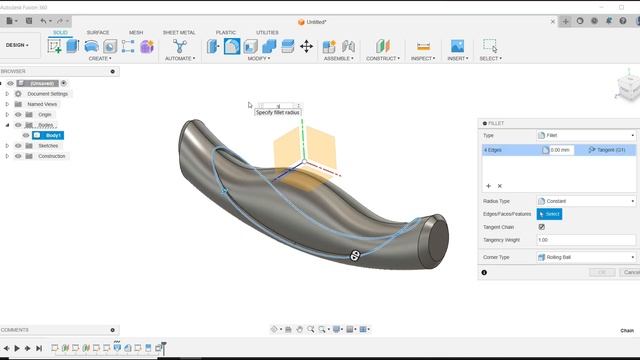Expand the Construction tree node
640x360 pixels.
7,156
